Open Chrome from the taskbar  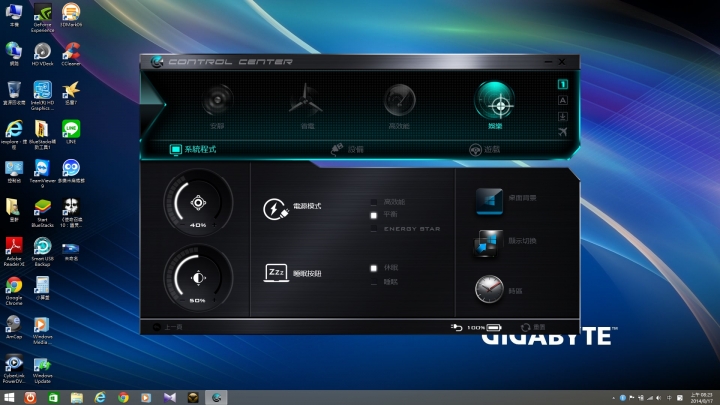pyautogui.click(x=123, y=398)
